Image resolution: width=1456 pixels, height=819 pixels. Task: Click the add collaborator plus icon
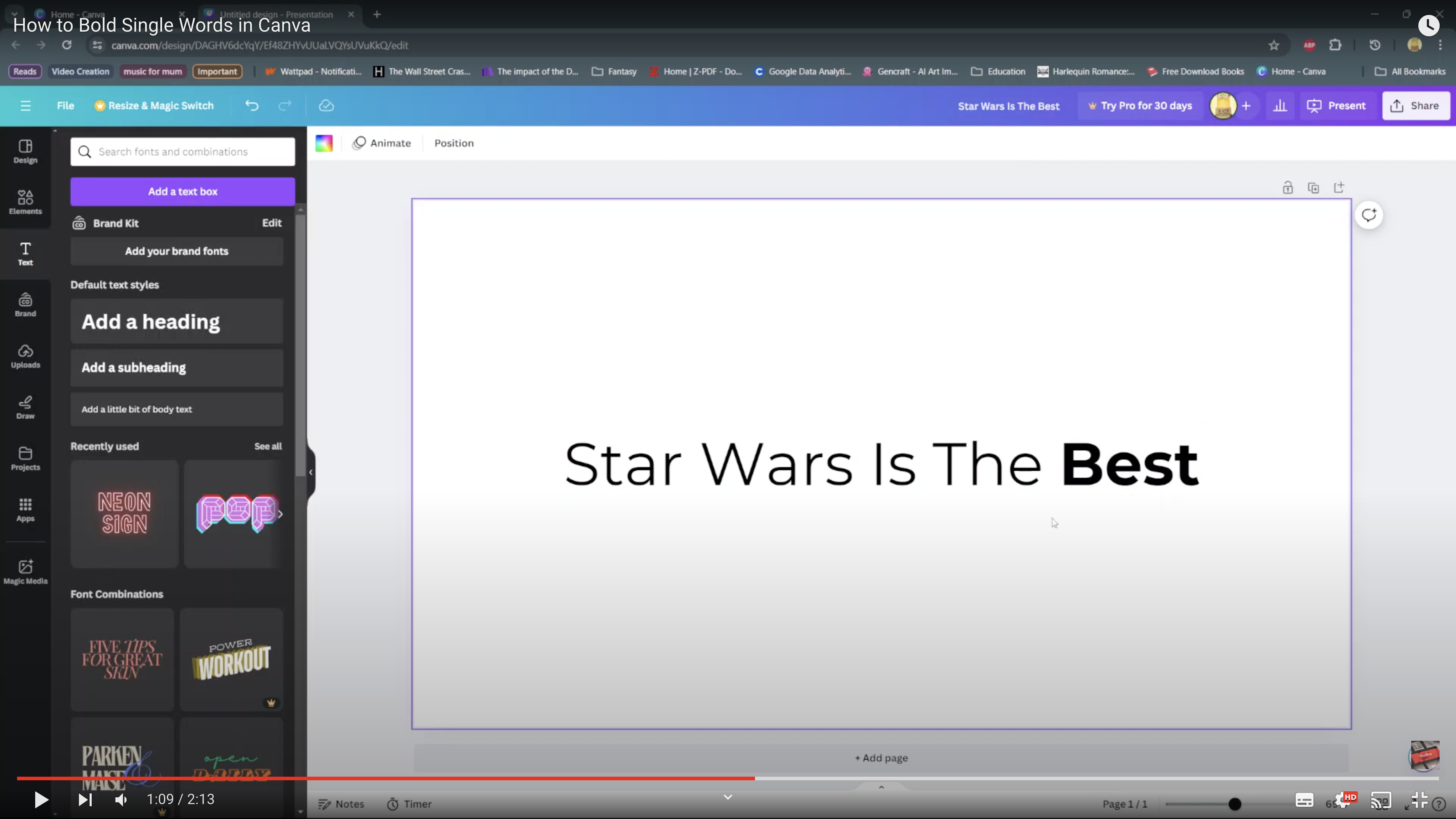(1246, 106)
